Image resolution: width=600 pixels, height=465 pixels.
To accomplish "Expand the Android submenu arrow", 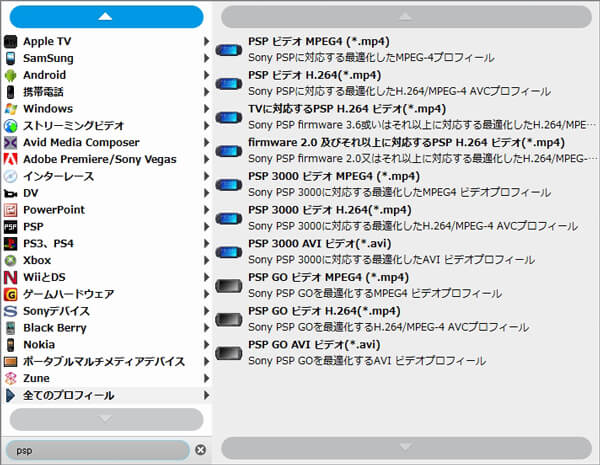I will (206, 75).
